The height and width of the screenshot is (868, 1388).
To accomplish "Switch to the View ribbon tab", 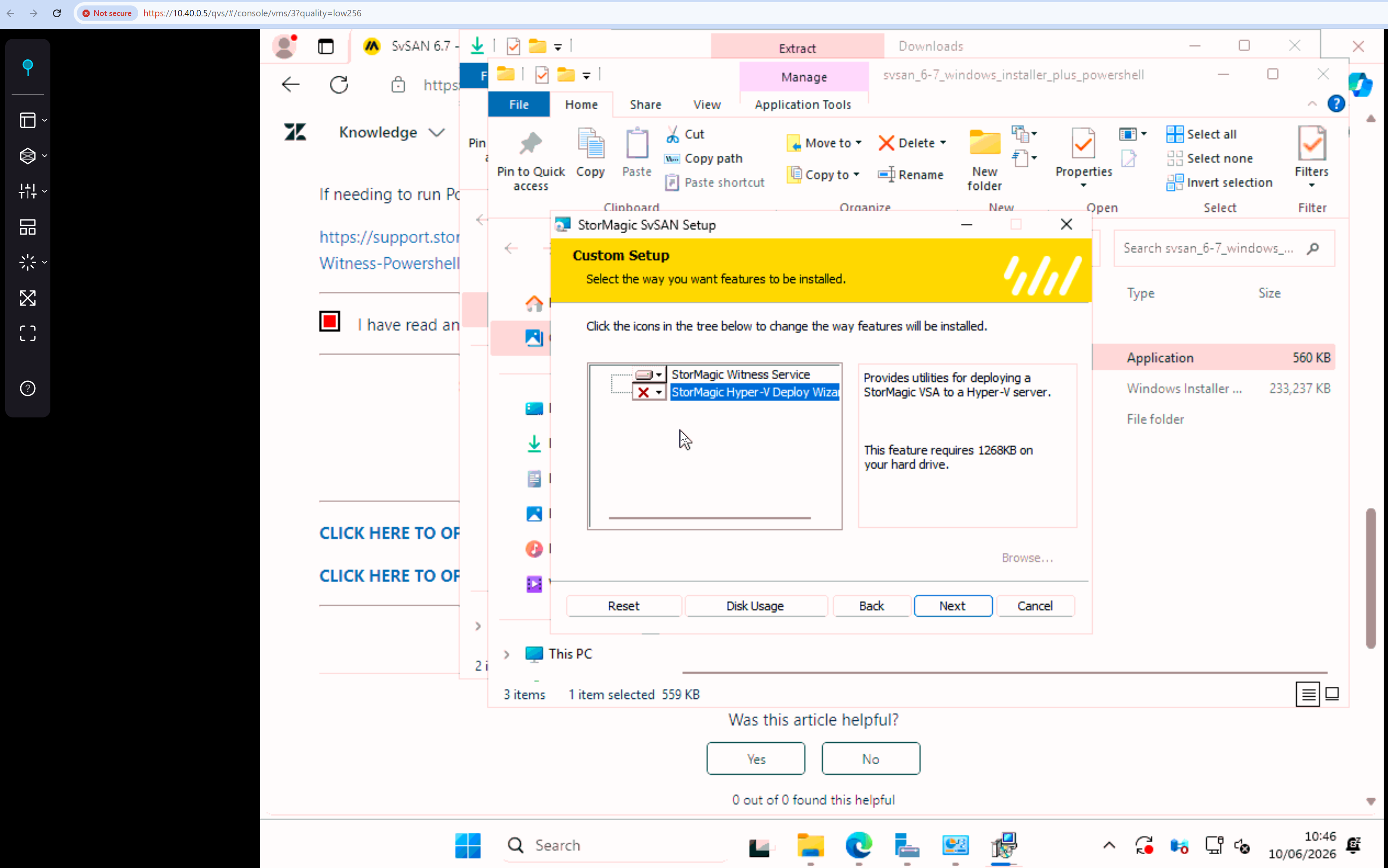I will coord(706,105).
